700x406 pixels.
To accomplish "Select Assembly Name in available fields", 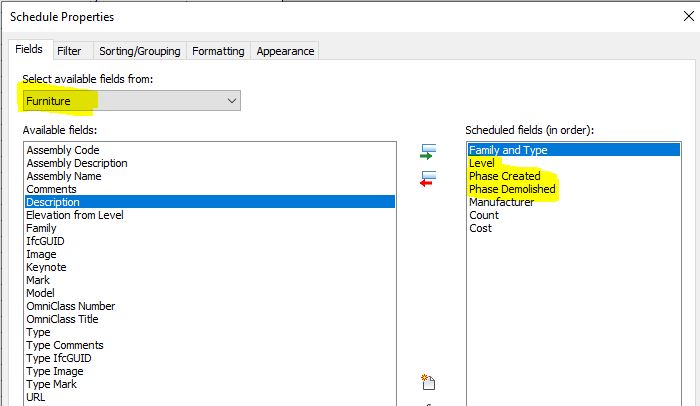I will pos(210,176).
